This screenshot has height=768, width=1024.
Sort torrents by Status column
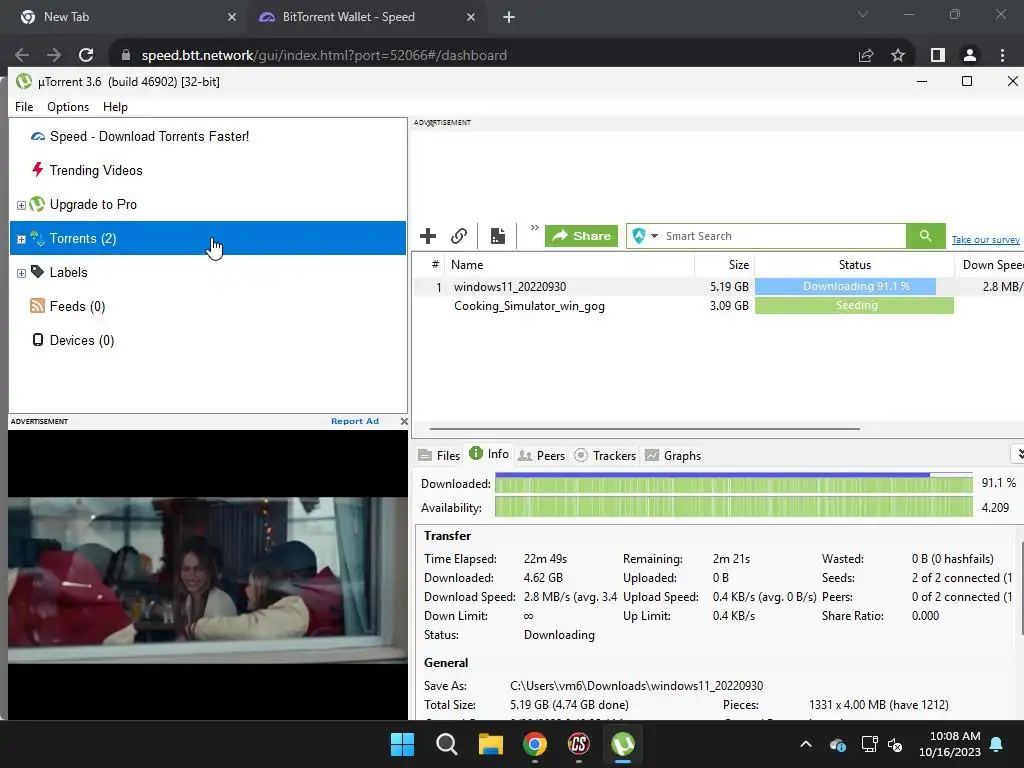pyautogui.click(x=854, y=264)
